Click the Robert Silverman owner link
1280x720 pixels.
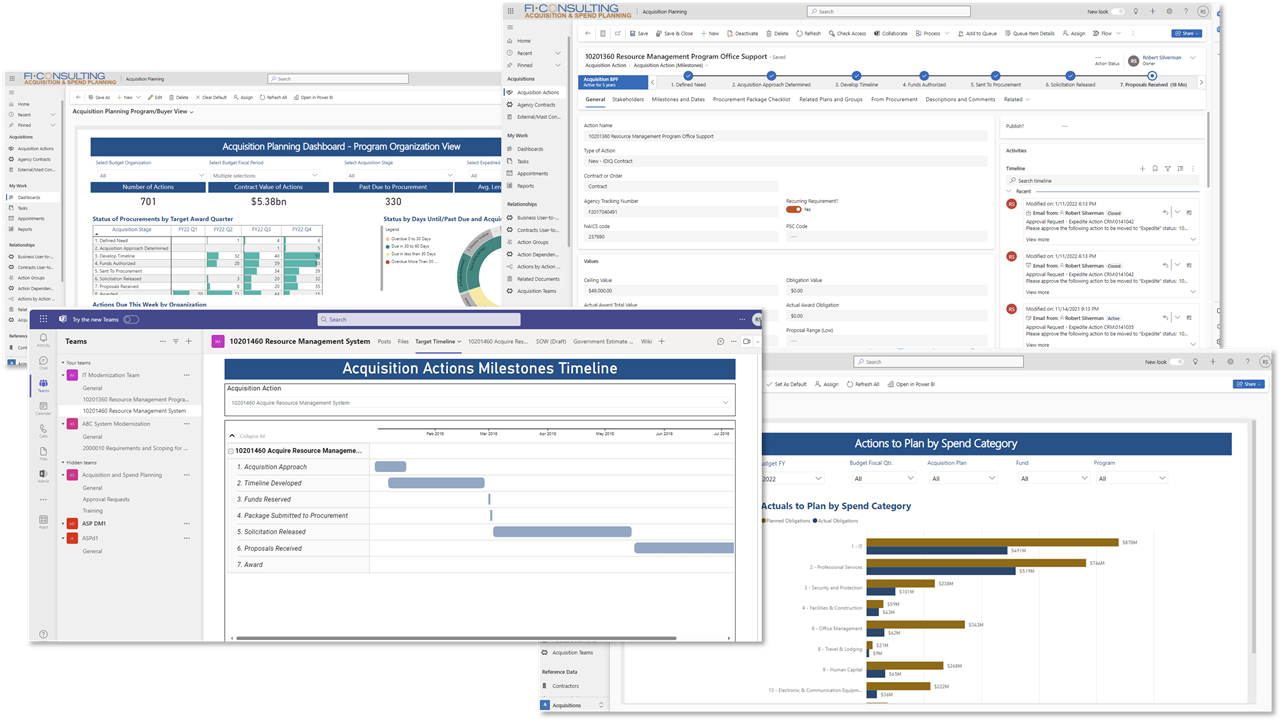click(1161, 58)
